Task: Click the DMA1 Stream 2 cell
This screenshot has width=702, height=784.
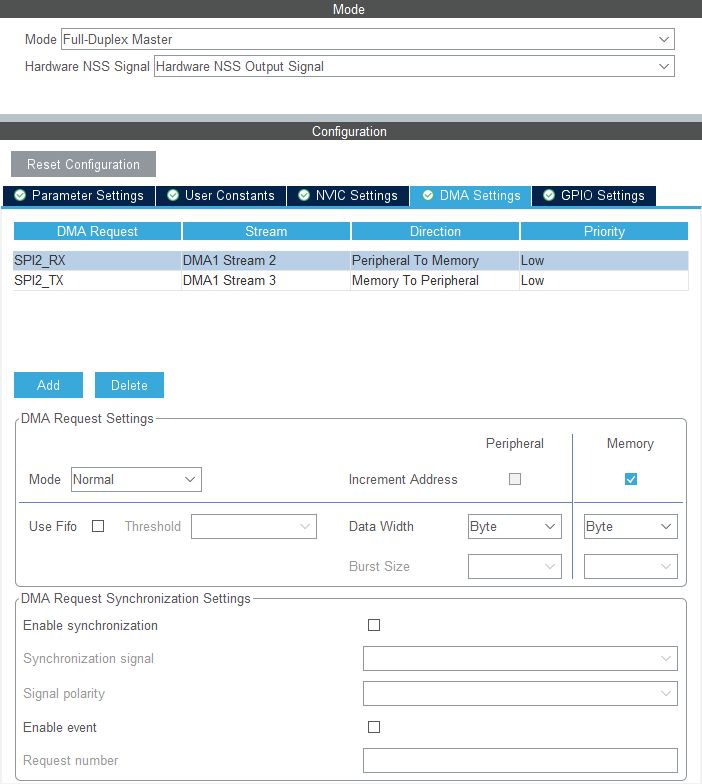Action: click(x=266, y=260)
